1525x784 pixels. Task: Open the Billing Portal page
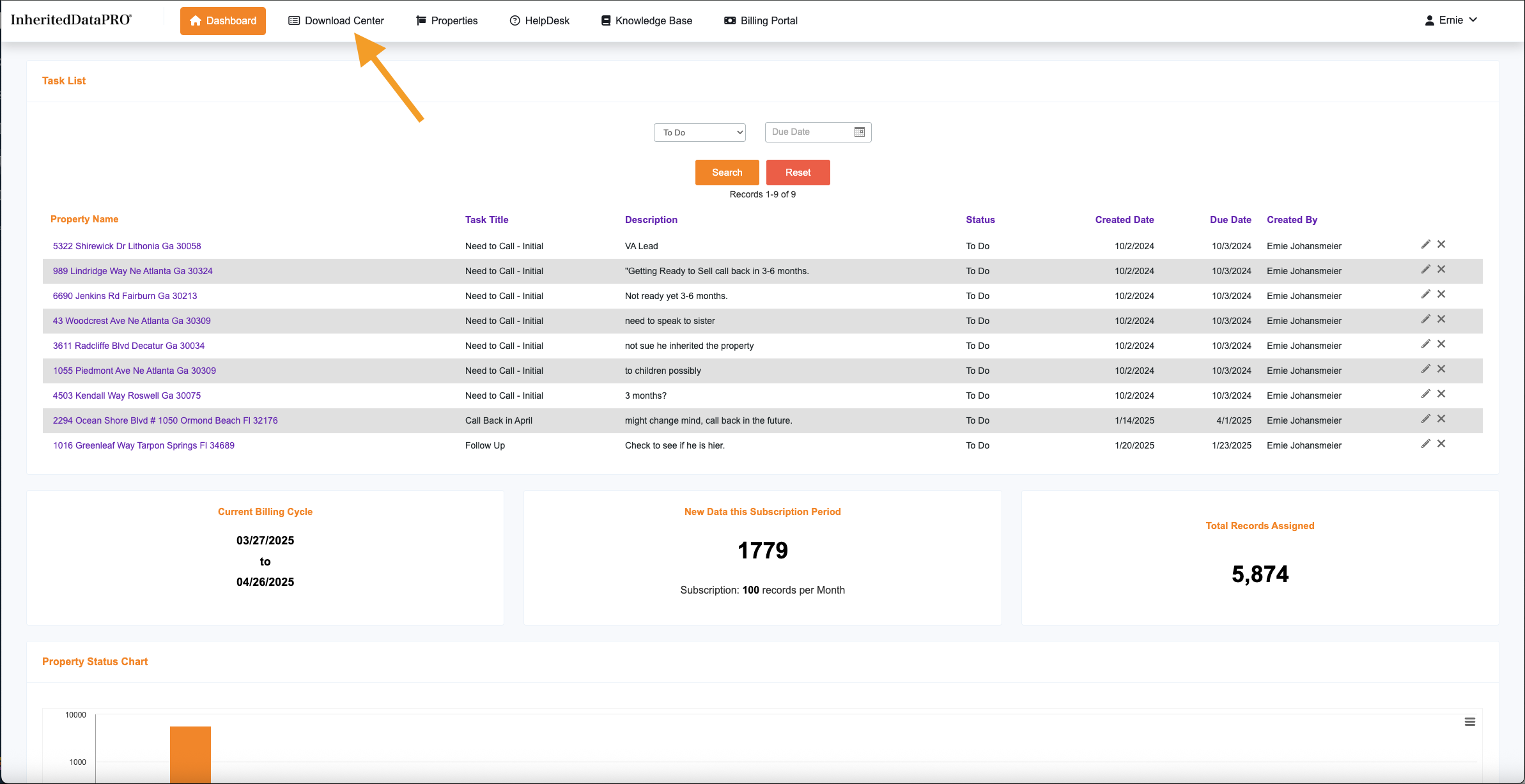coord(761,20)
